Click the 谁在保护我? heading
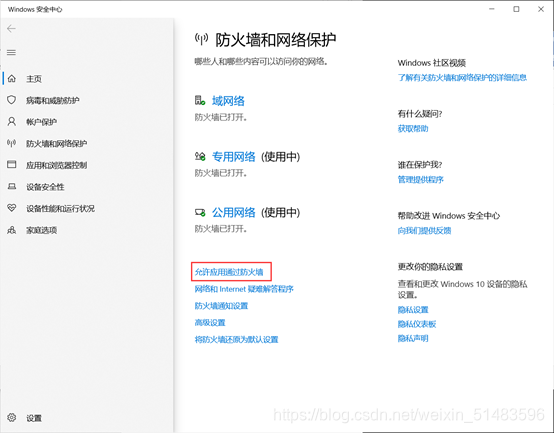The image size is (554, 433). pos(420,165)
